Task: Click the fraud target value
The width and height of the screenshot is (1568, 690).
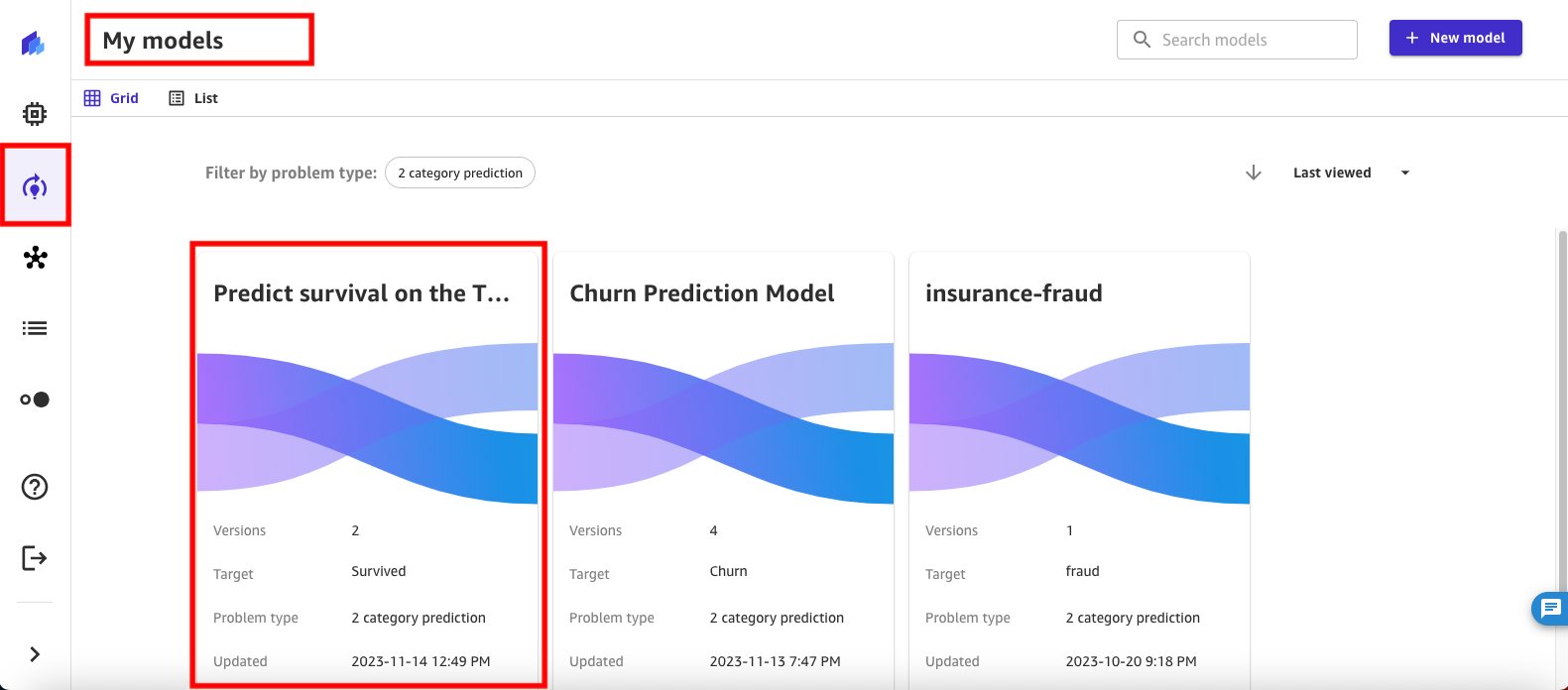Action: [x=1083, y=571]
